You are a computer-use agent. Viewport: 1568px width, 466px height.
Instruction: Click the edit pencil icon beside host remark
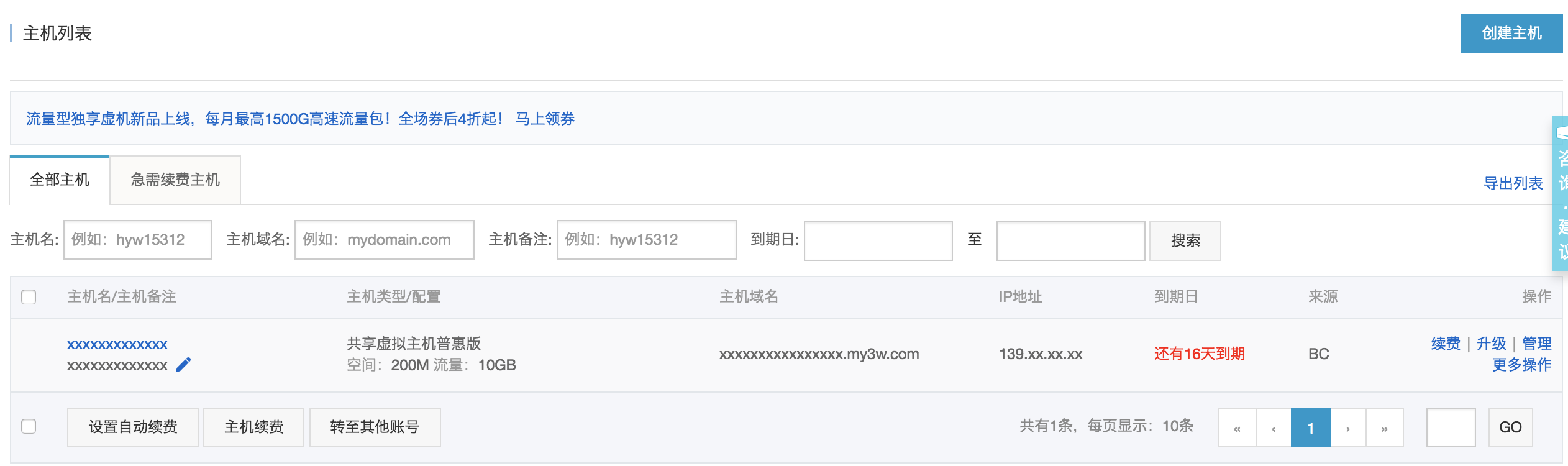pos(183,365)
